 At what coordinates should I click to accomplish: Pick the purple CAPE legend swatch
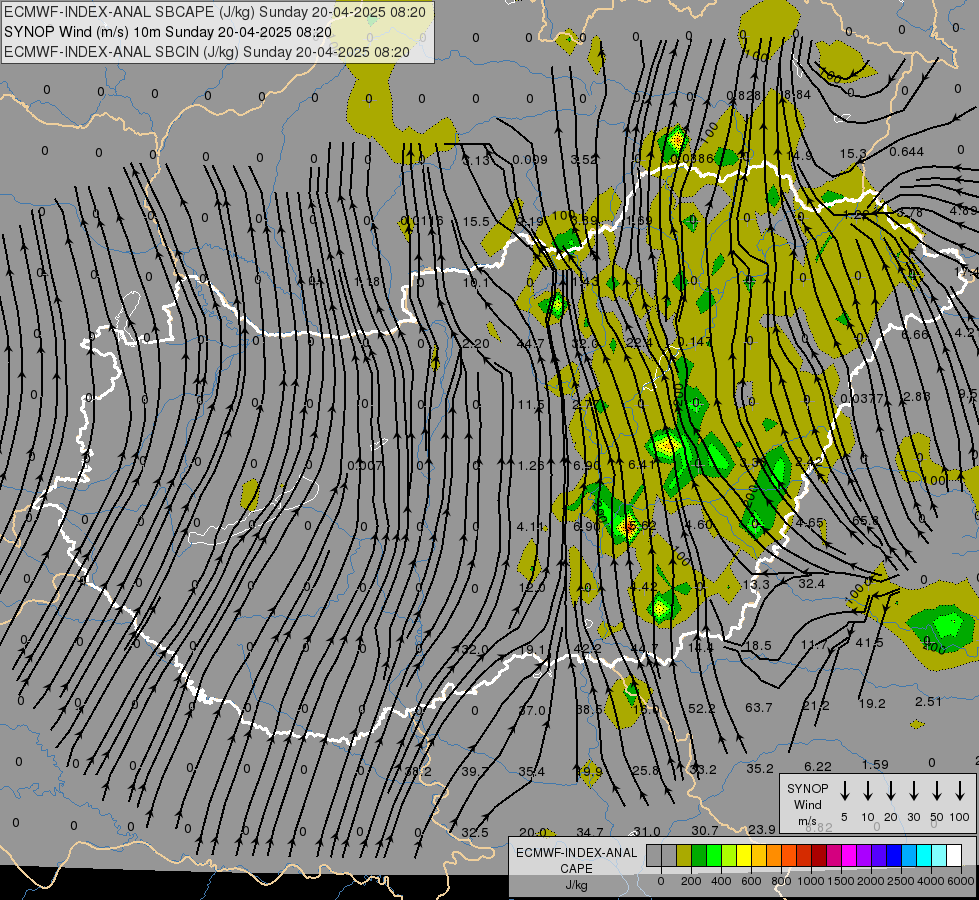click(x=863, y=855)
